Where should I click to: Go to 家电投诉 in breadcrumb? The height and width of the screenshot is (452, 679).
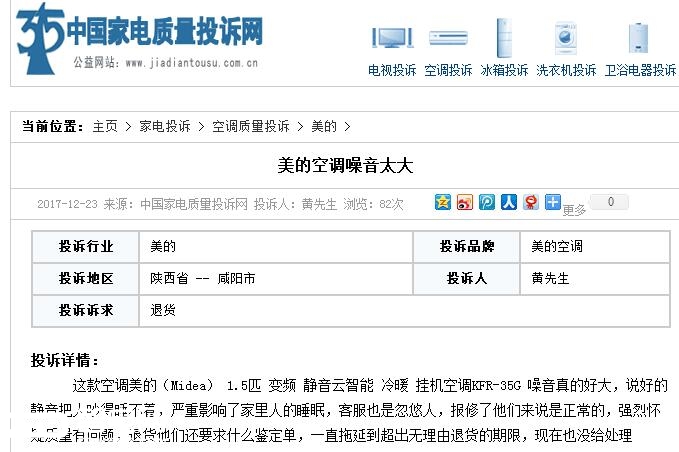165,126
